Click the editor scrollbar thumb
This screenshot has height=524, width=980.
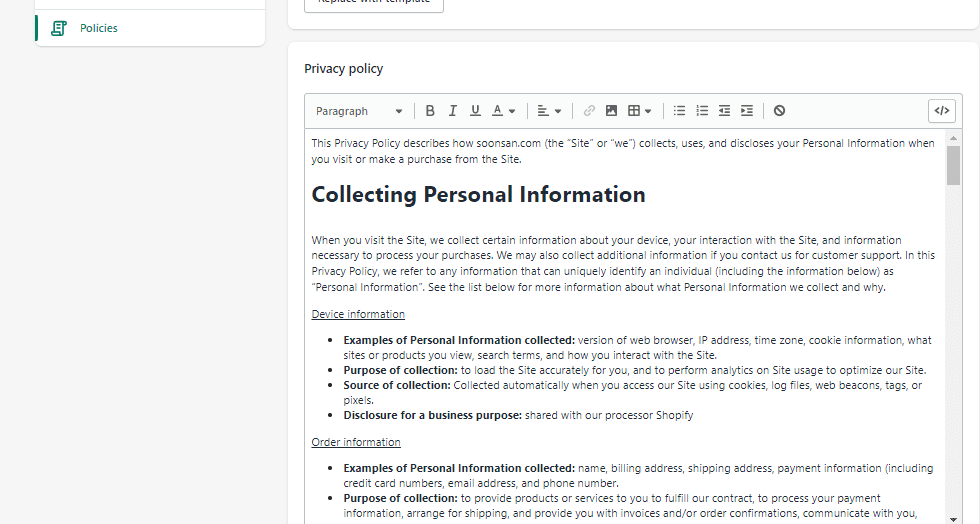pos(953,166)
